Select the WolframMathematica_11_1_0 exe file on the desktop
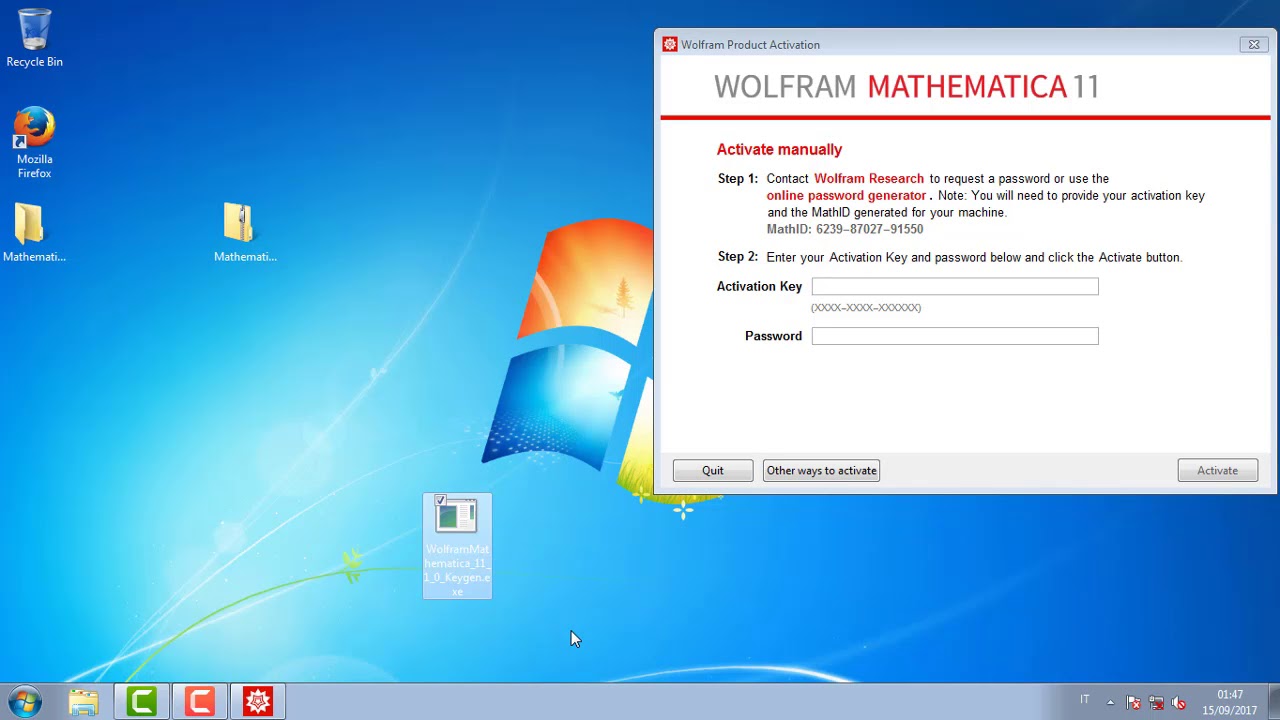The width and height of the screenshot is (1280, 720). (457, 546)
